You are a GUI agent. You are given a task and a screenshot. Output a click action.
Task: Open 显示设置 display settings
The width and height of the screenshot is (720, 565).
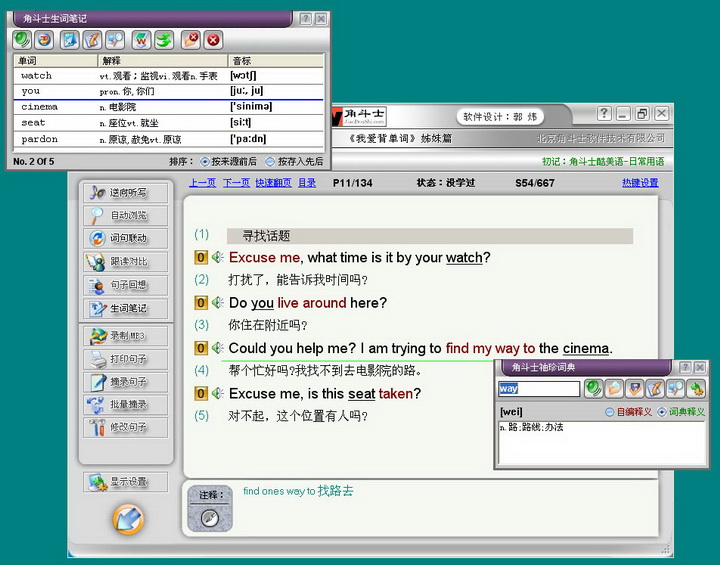tap(127, 482)
